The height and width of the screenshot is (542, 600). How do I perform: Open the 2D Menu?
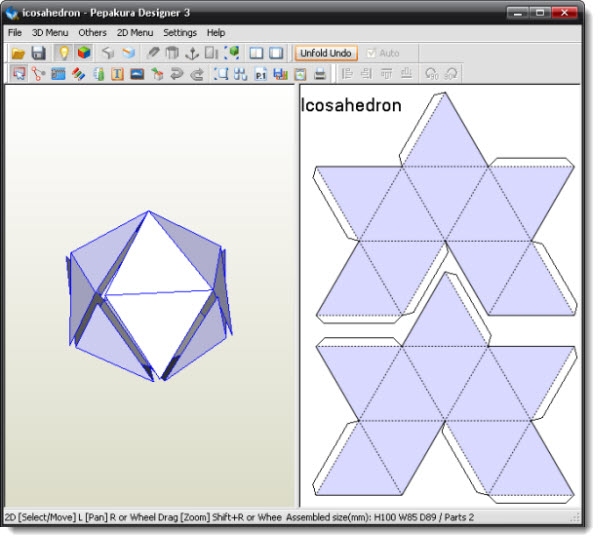[135, 33]
